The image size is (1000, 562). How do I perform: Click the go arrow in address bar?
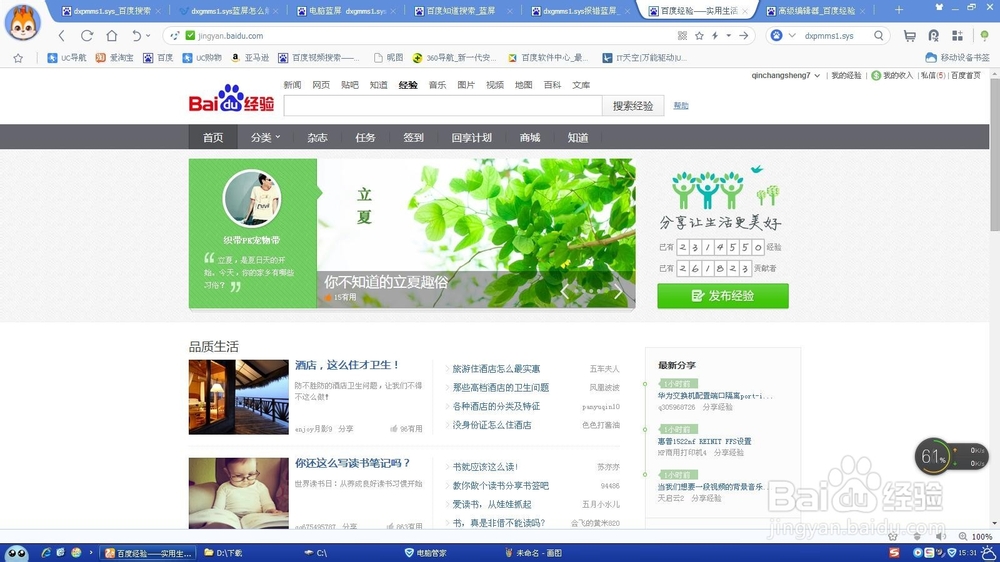click(744, 36)
